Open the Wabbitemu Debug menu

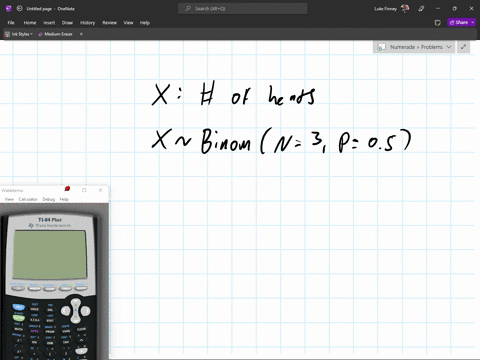coord(49,199)
